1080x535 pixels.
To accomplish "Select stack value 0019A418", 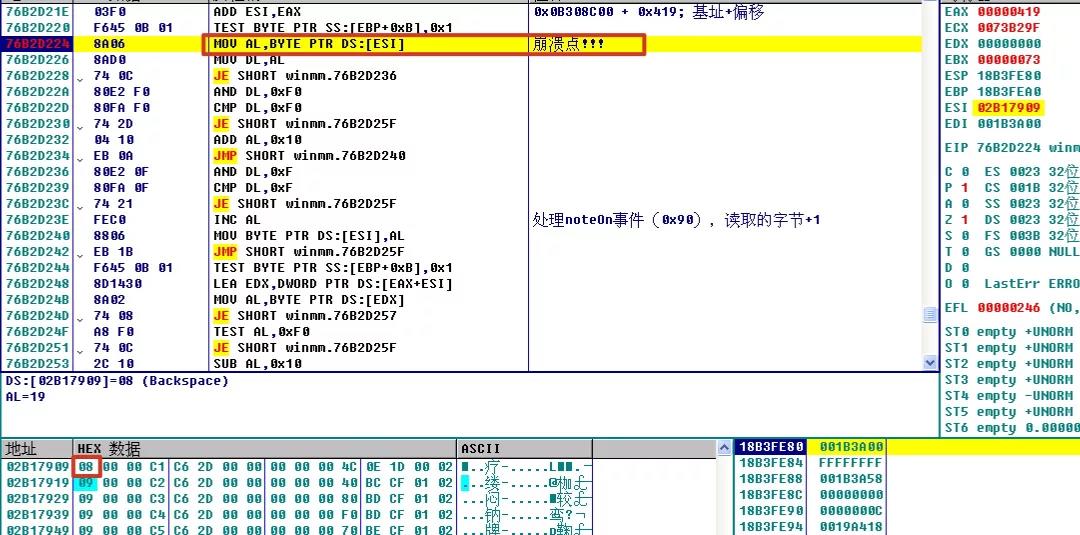I will [853, 527].
